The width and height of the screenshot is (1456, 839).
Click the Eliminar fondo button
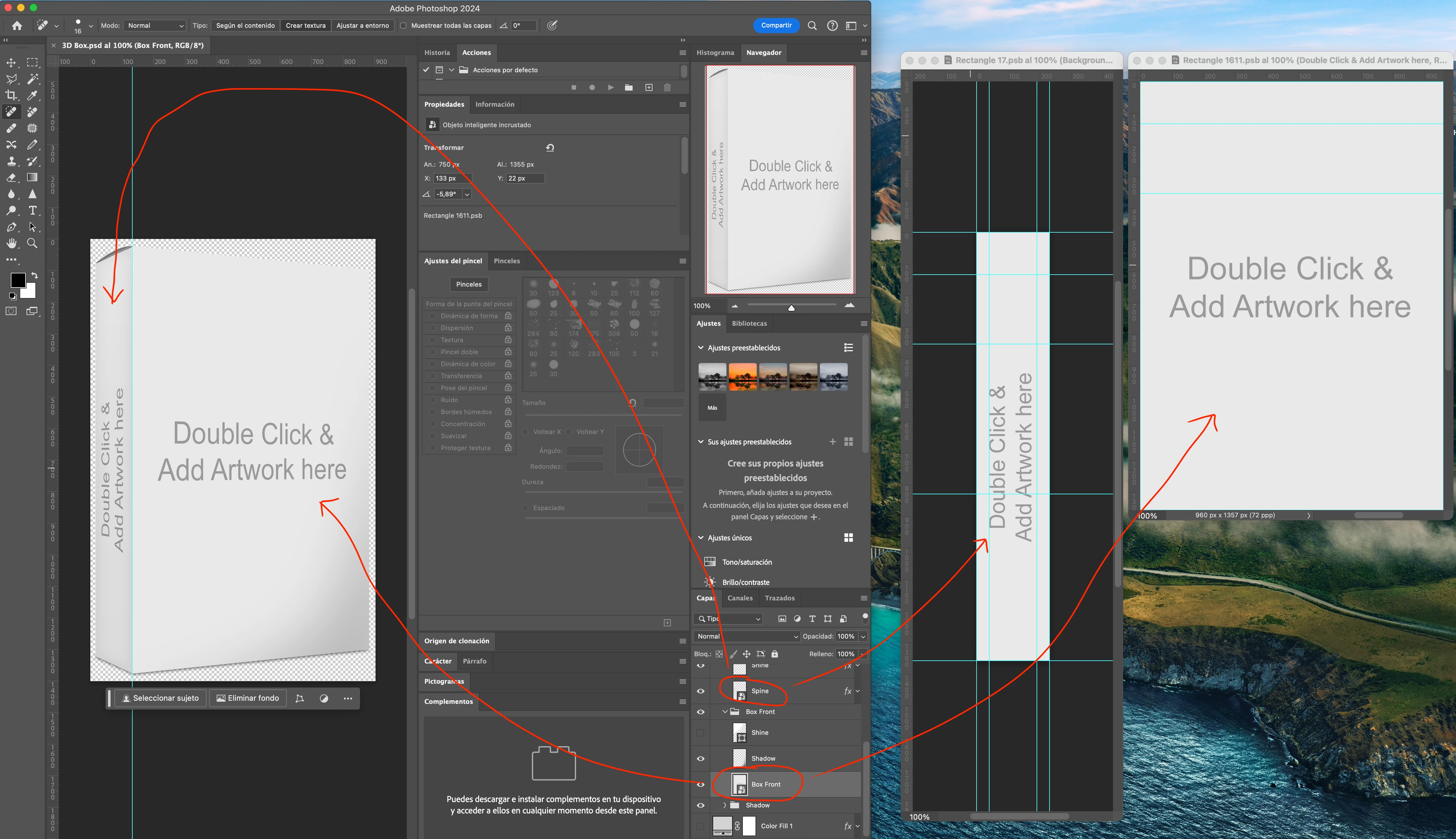pos(248,698)
